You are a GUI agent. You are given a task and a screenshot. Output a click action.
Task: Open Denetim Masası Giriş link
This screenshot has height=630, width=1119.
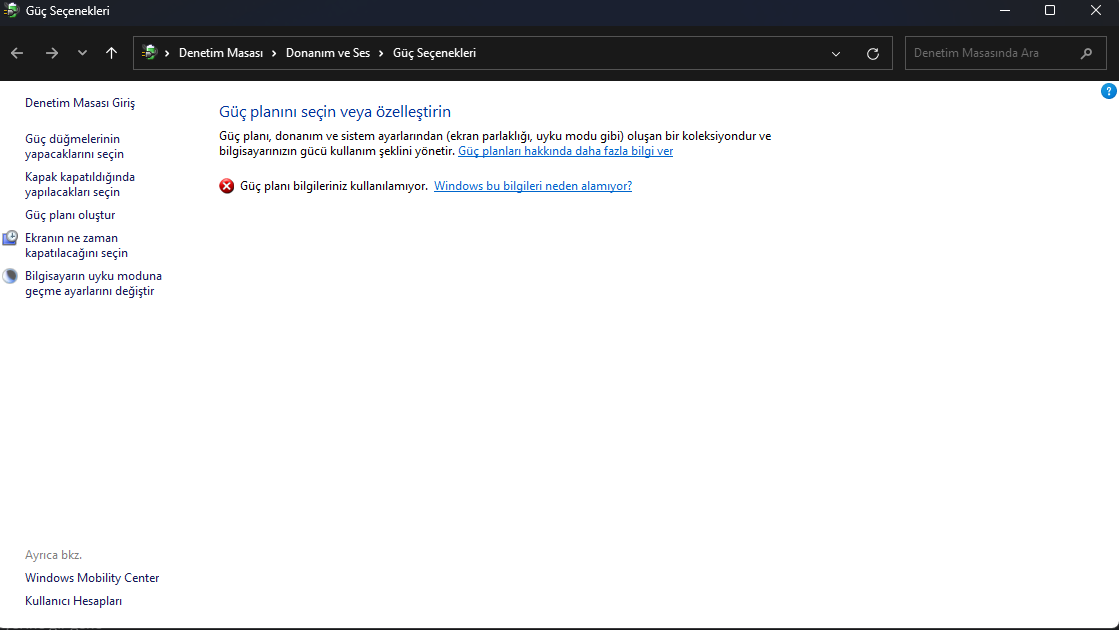click(80, 103)
